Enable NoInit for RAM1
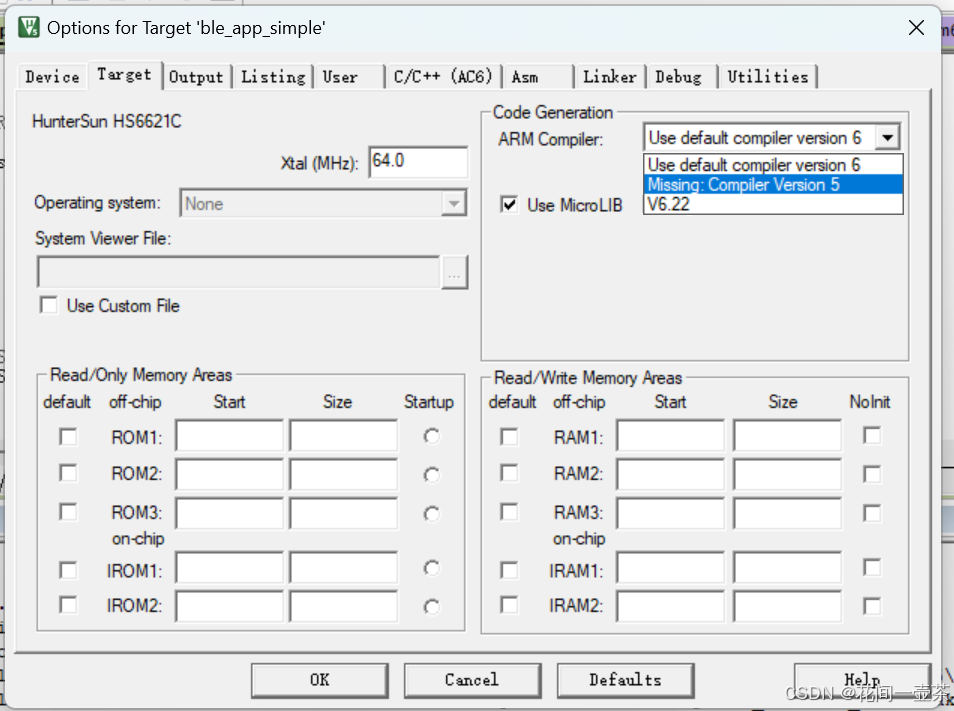 pyautogui.click(x=872, y=435)
